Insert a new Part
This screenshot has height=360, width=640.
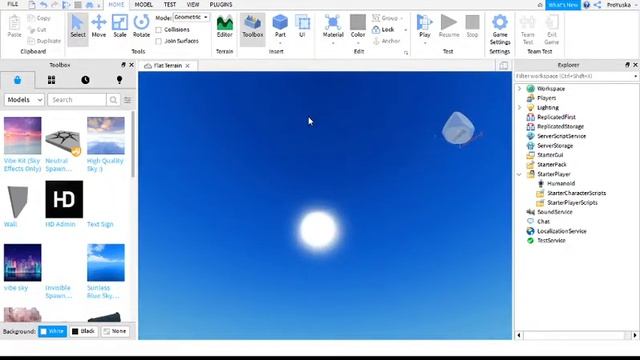[280, 25]
